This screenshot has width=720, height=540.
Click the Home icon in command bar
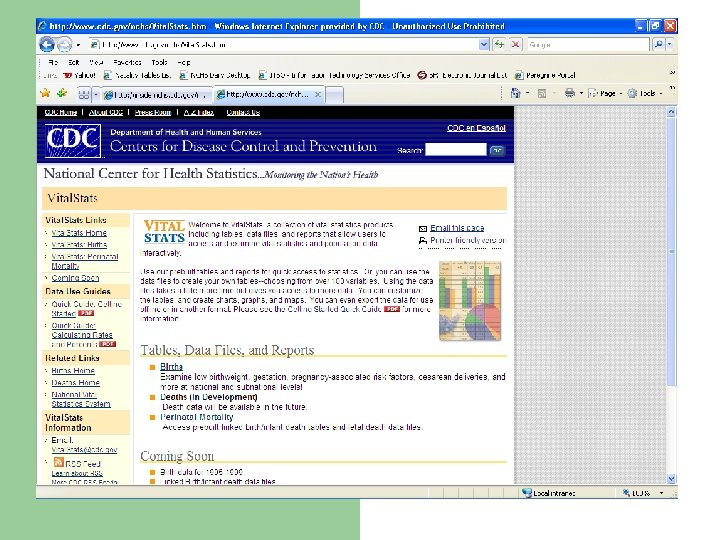516,93
